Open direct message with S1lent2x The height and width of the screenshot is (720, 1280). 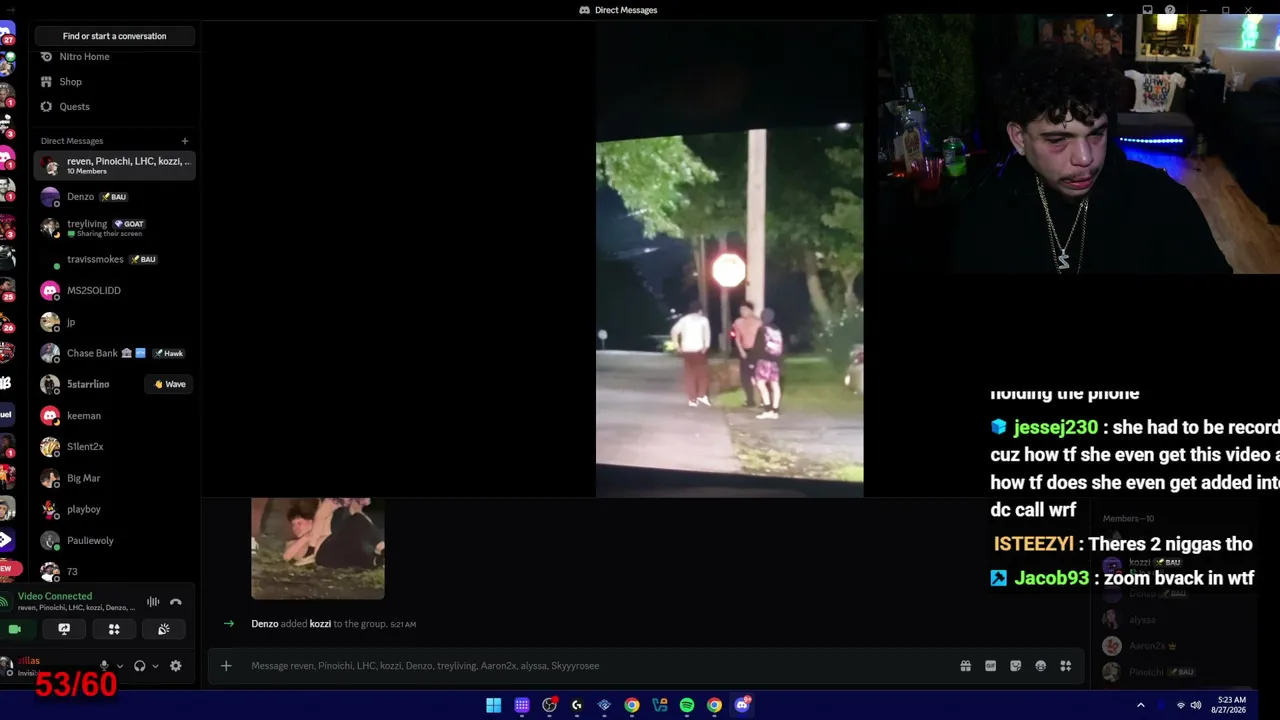pyautogui.click(x=115, y=447)
